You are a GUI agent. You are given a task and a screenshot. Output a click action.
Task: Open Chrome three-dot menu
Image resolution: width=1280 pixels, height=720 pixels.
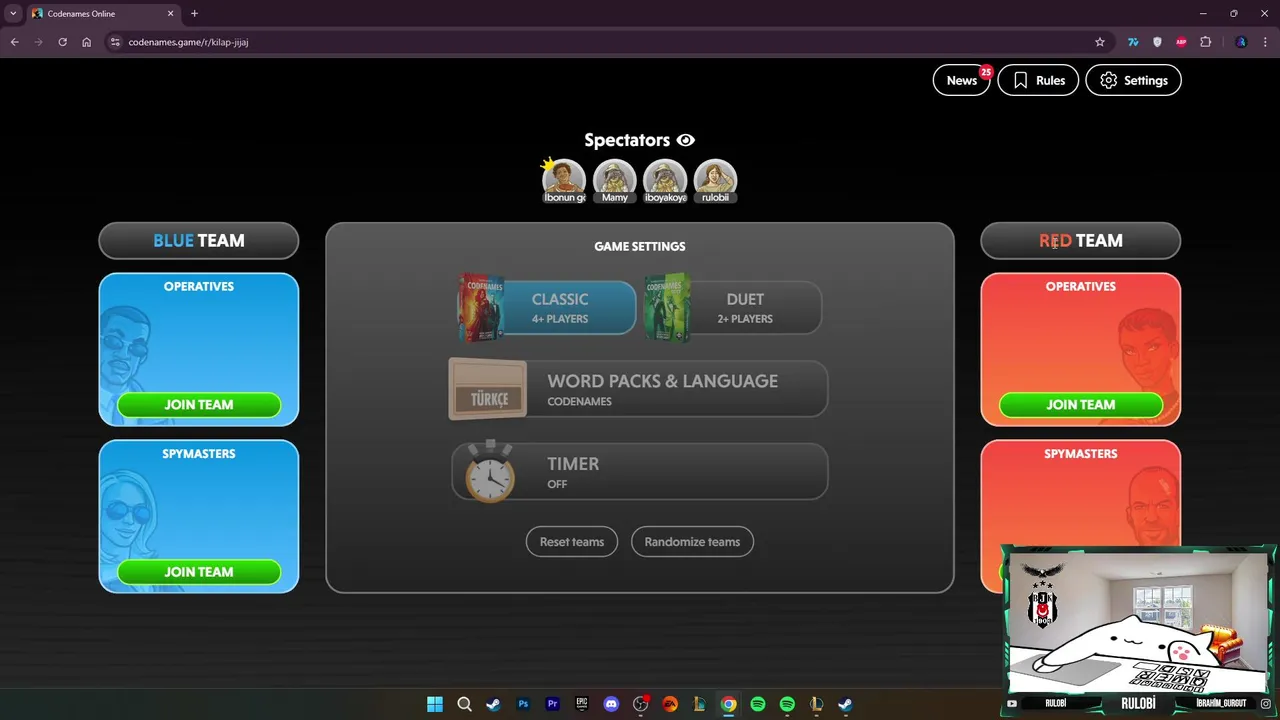(x=1265, y=42)
